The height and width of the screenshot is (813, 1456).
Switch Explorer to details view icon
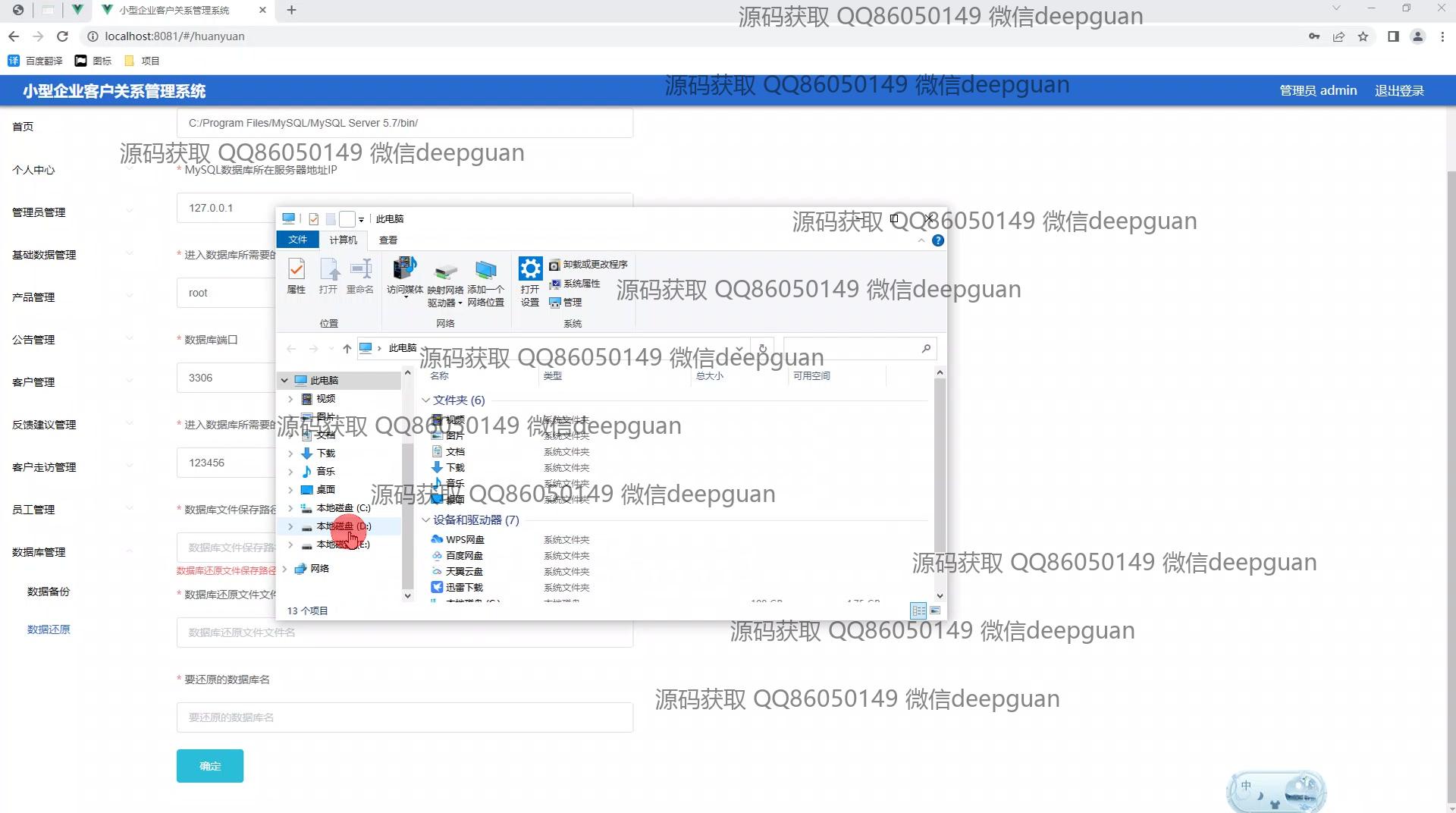pyautogui.click(x=918, y=611)
